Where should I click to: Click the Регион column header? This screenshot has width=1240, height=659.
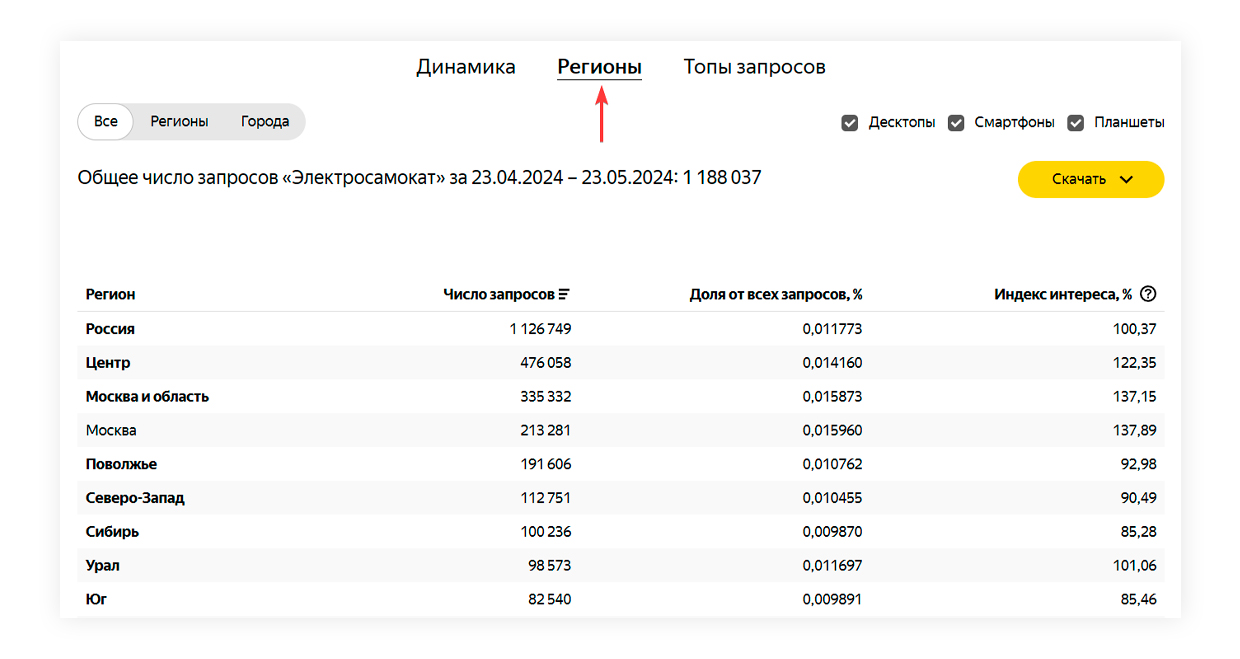pos(111,294)
